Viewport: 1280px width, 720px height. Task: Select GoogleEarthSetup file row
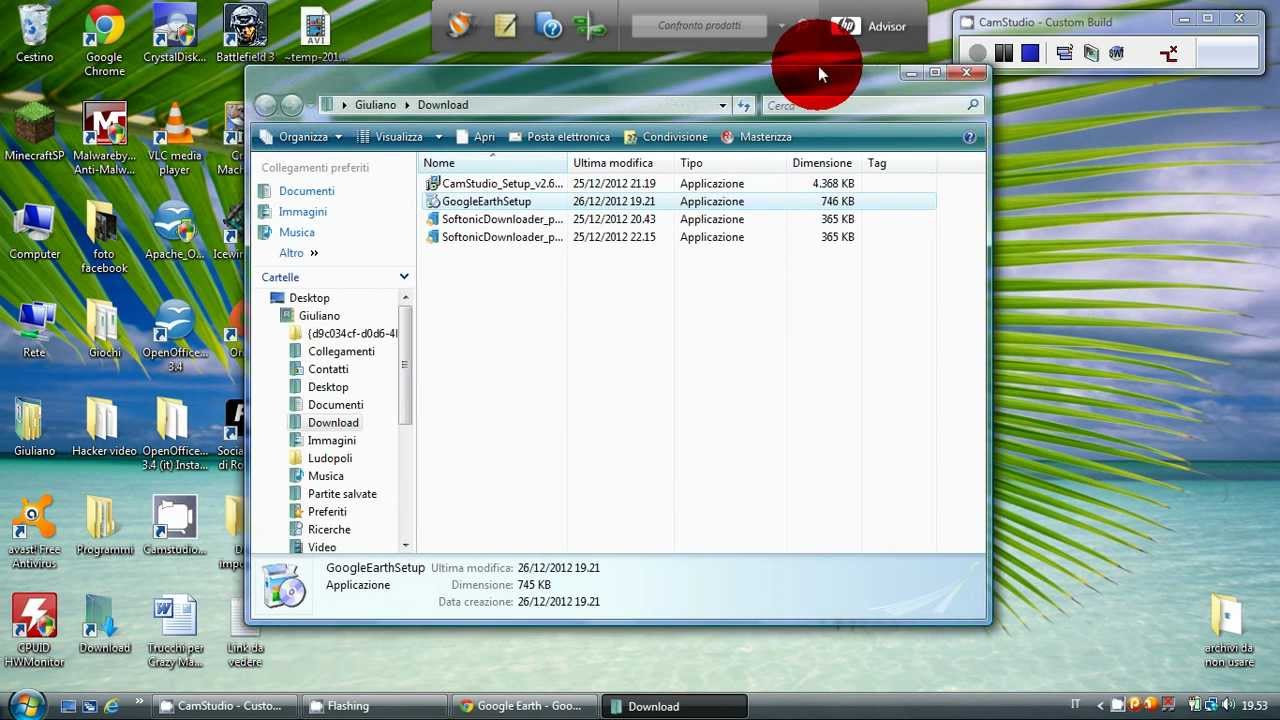click(678, 201)
